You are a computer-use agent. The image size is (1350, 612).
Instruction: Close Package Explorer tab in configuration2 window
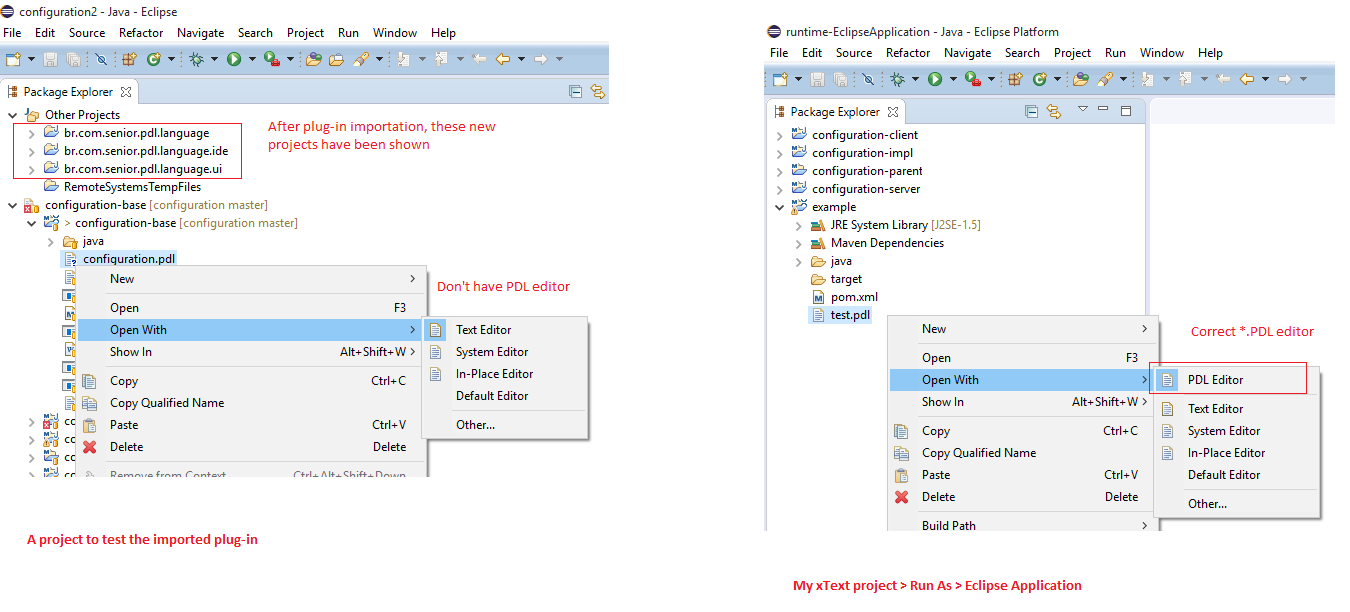(x=126, y=91)
